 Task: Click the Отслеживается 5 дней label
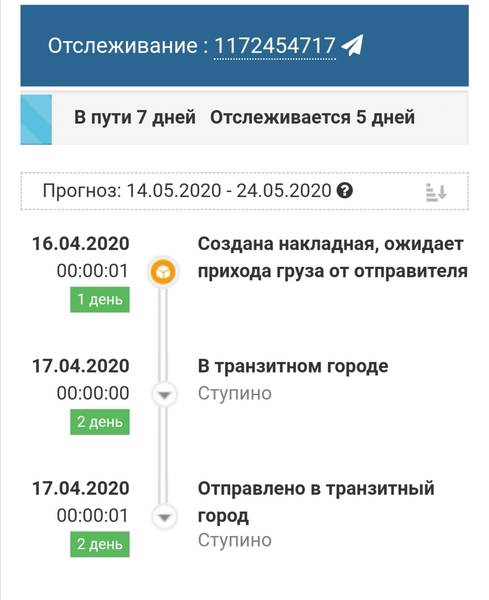coord(312,117)
